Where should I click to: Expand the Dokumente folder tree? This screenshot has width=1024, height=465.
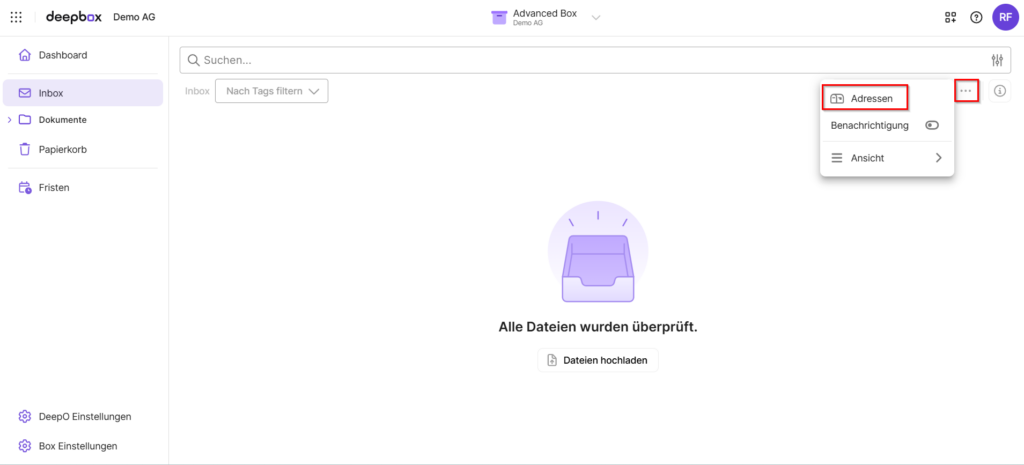pyautogui.click(x=9, y=120)
